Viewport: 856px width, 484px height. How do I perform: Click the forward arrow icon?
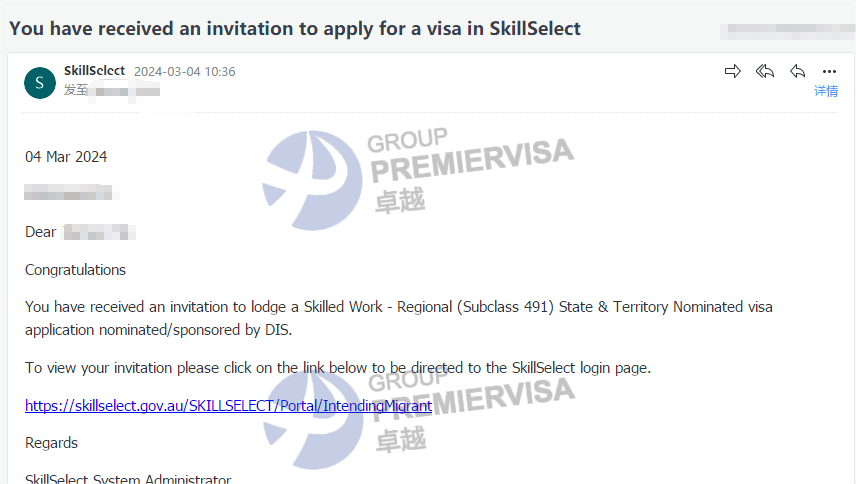(733, 71)
